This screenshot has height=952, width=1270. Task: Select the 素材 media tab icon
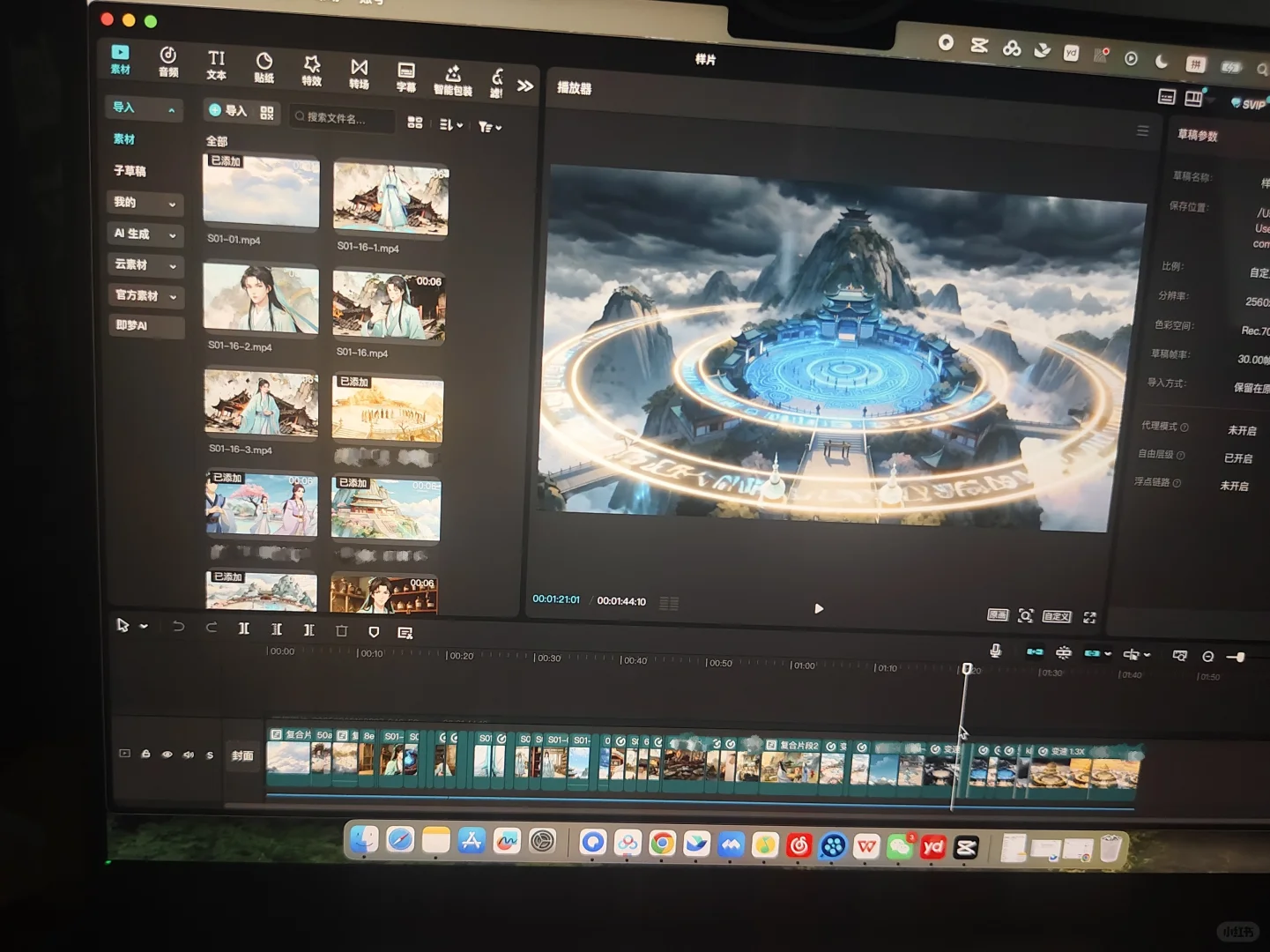tap(121, 59)
